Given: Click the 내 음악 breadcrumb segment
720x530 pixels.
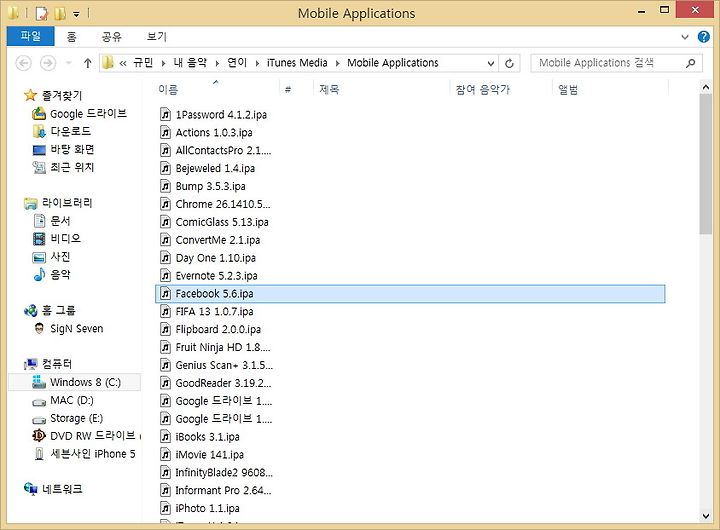Looking at the screenshot, I should coord(190,63).
